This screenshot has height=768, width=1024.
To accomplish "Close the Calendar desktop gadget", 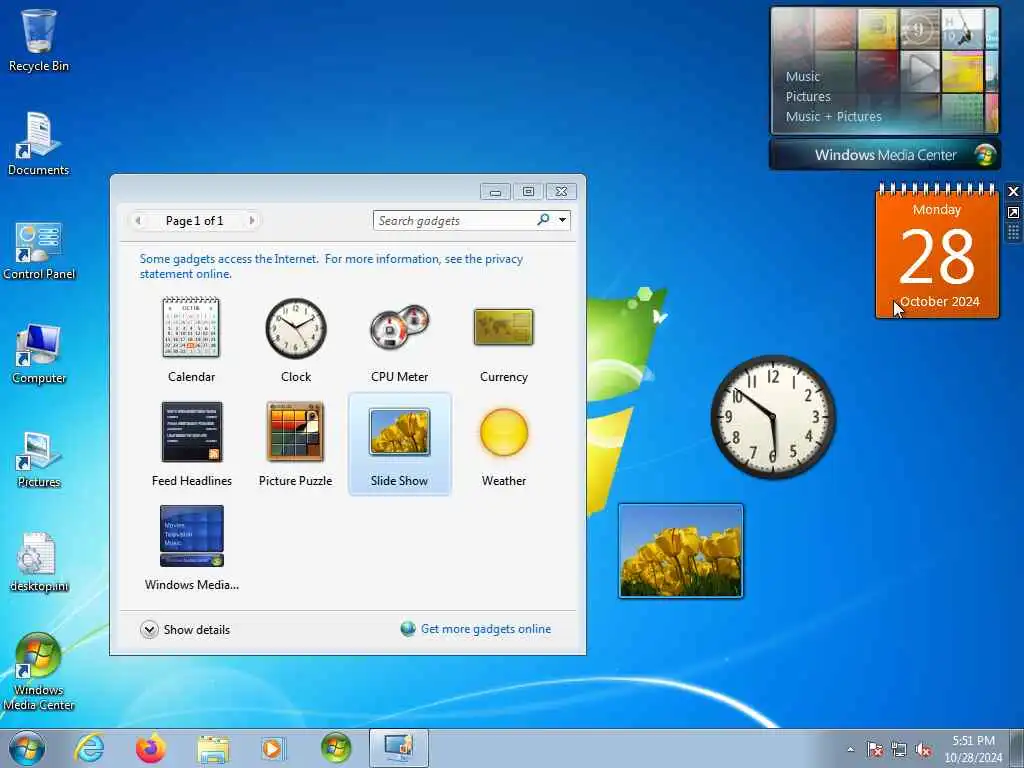I will [1014, 191].
